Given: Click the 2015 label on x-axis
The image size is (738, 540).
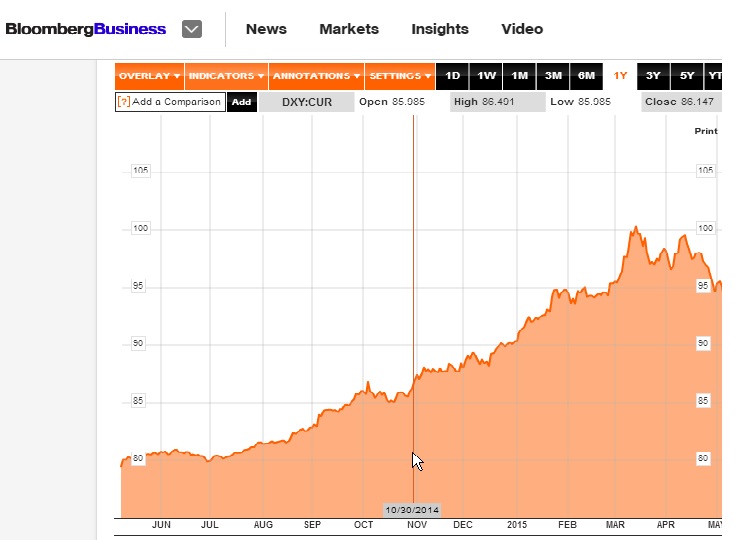Looking at the screenshot, I should pyautogui.click(x=517, y=524).
